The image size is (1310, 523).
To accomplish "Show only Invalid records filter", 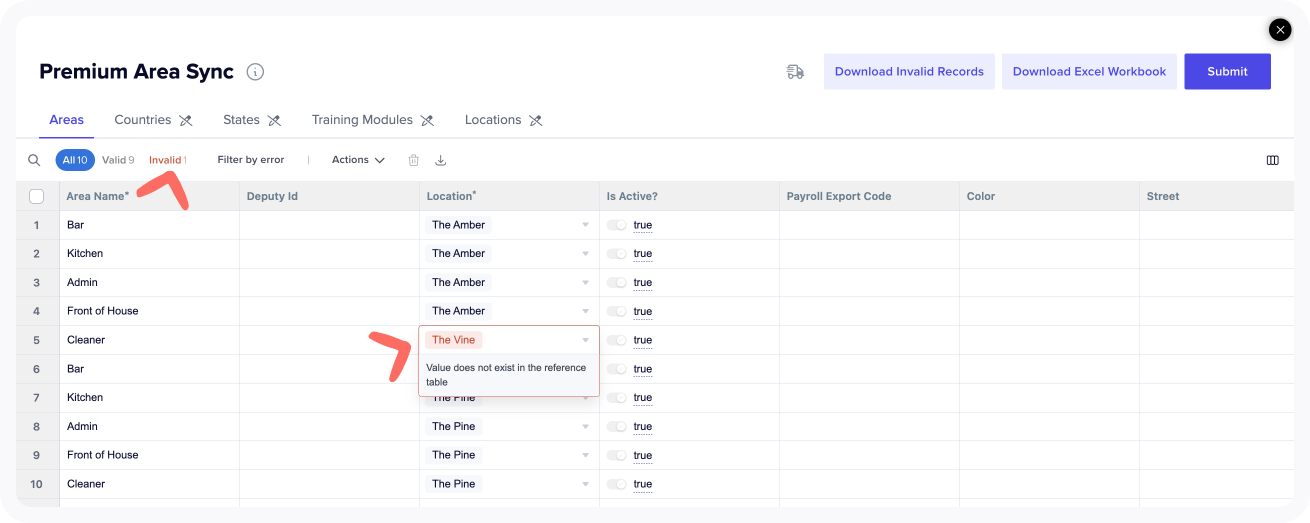I will (167, 160).
